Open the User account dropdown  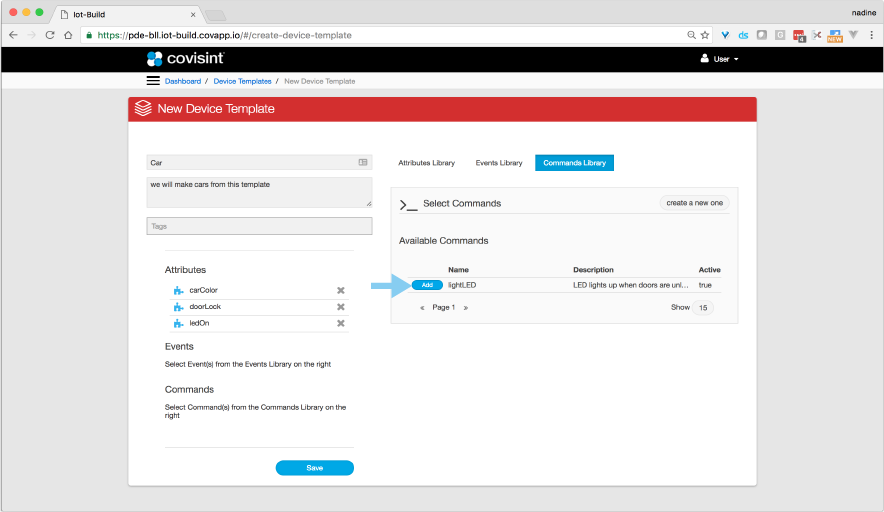(x=720, y=59)
